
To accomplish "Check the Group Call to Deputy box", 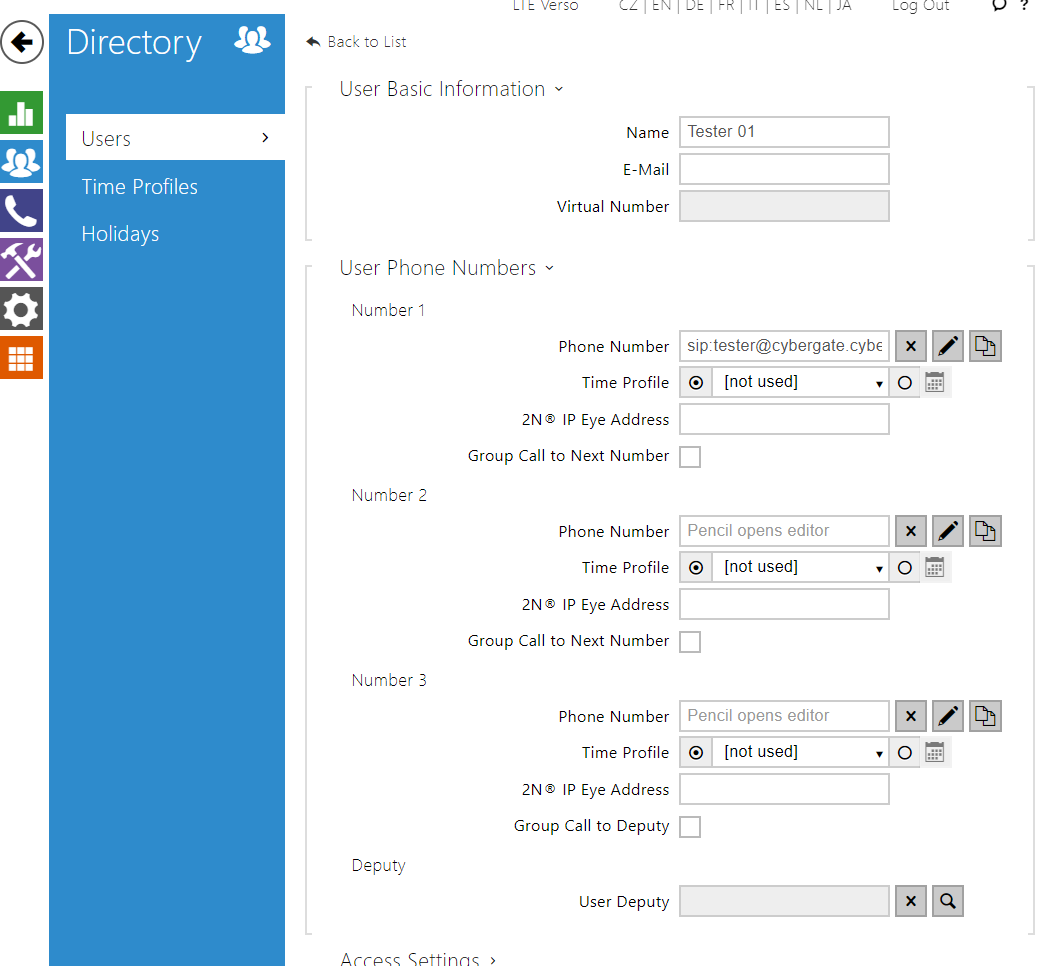I will 690,827.
